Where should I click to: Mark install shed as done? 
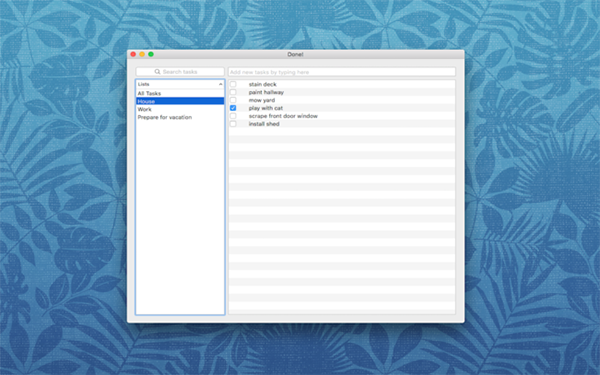tap(233, 124)
